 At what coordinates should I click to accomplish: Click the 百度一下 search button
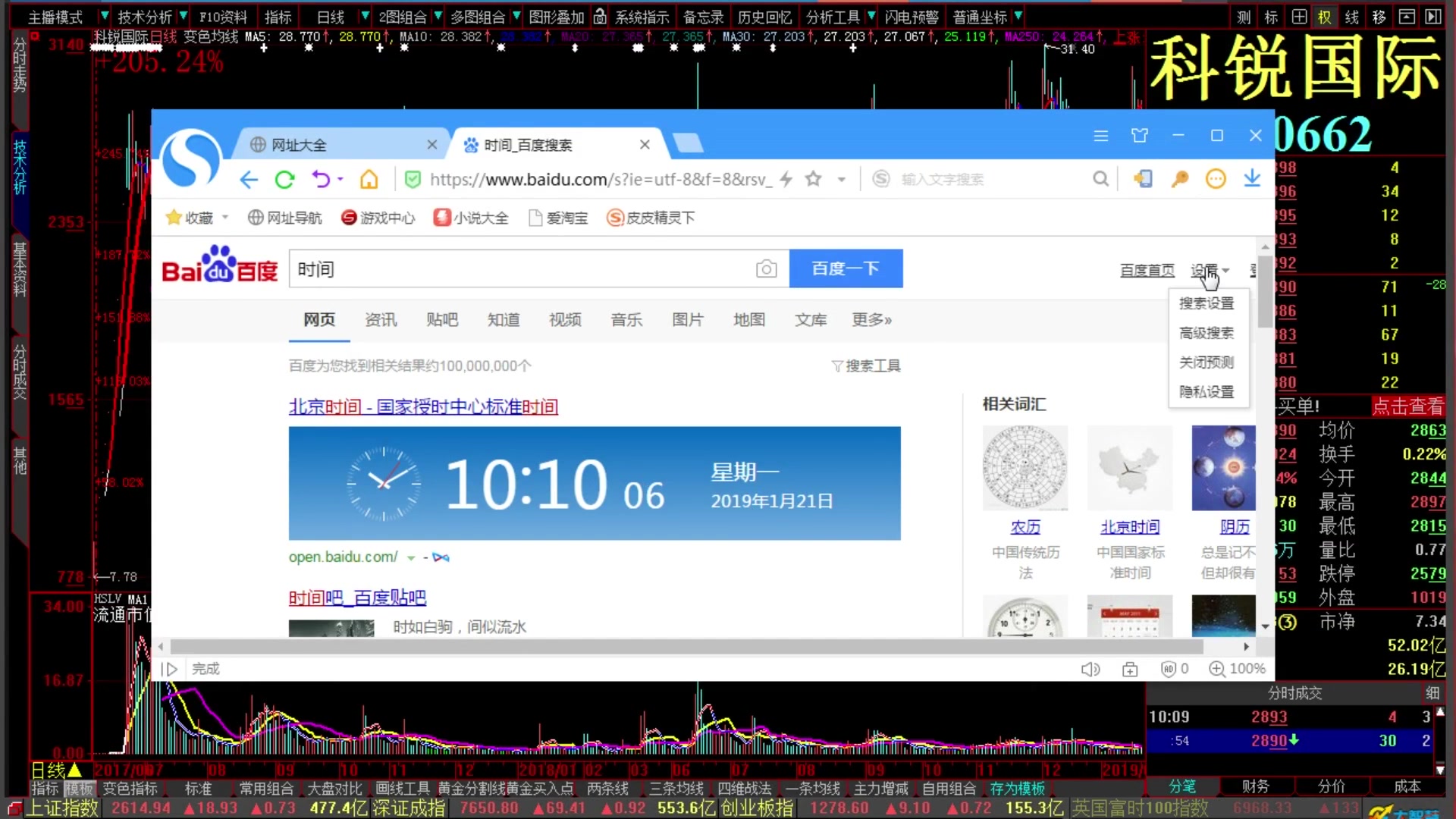pyautogui.click(x=846, y=268)
